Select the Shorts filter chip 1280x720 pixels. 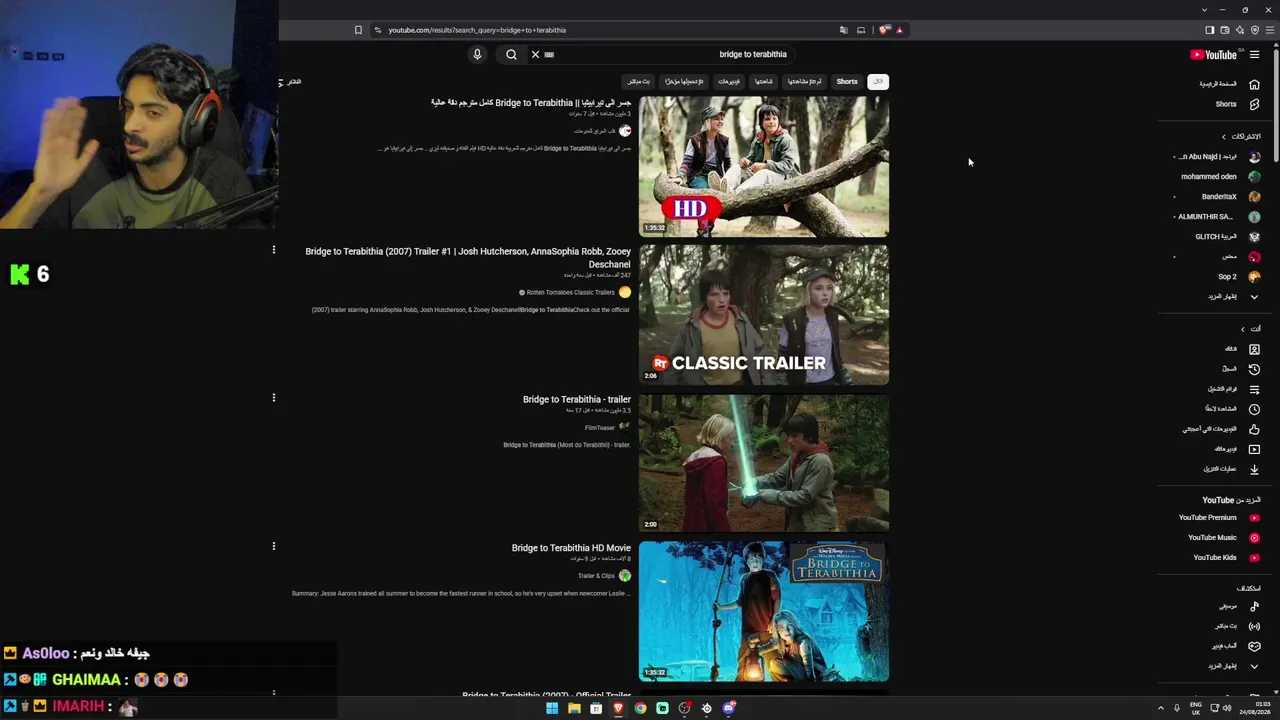click(x=847, y=82)
